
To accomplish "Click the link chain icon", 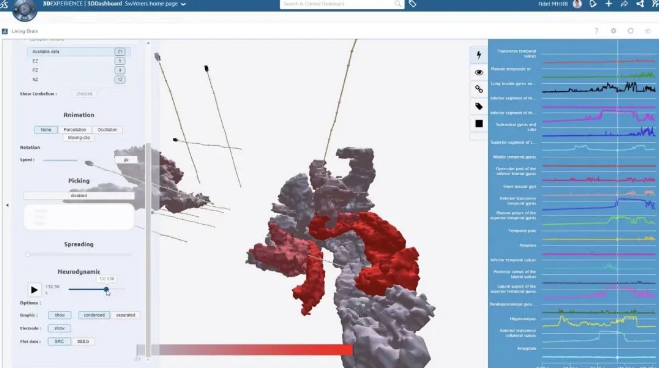I will tap(479, 89).
